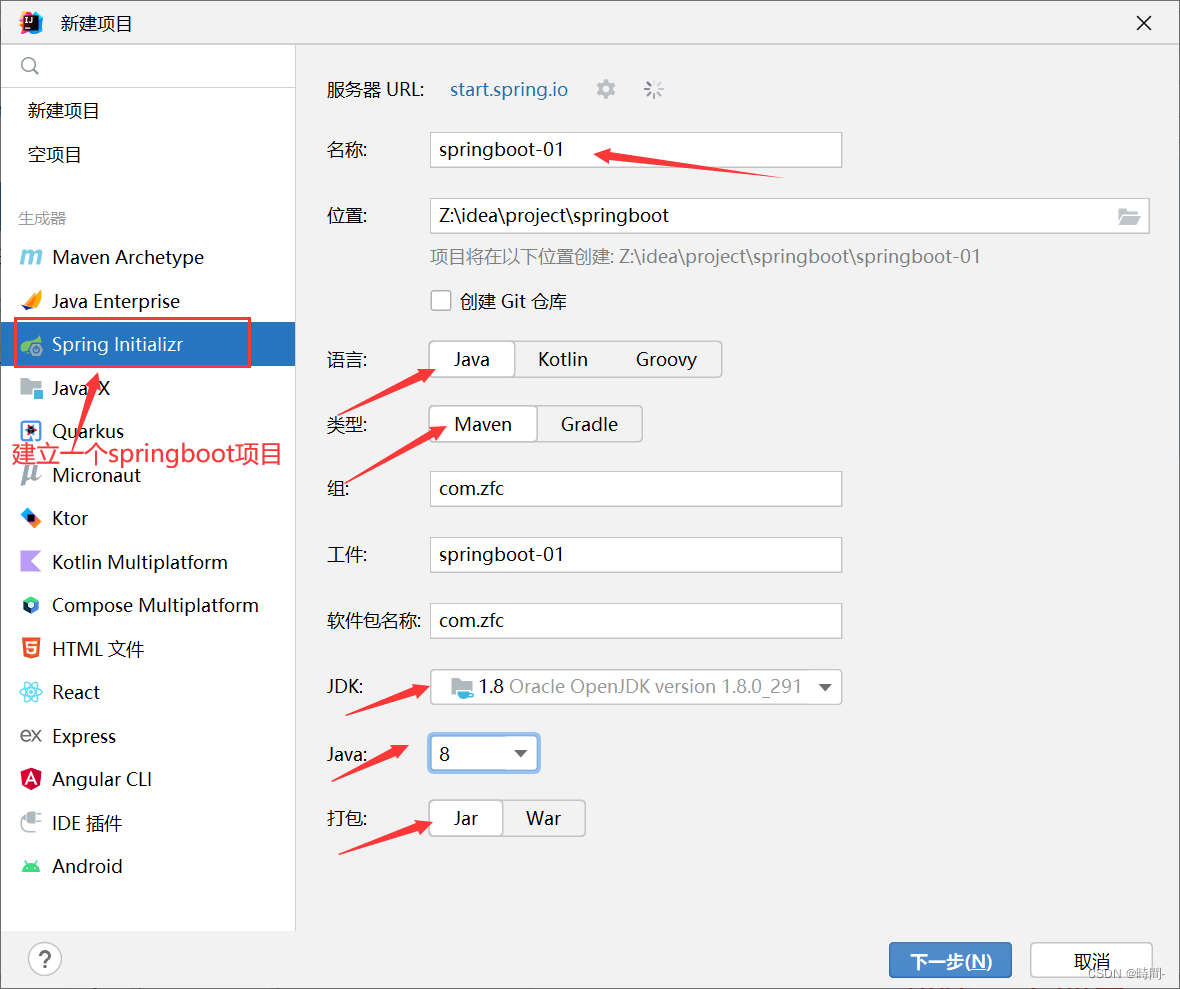Open server URL settings gear

pyautogui.click(x=606, y=90)
